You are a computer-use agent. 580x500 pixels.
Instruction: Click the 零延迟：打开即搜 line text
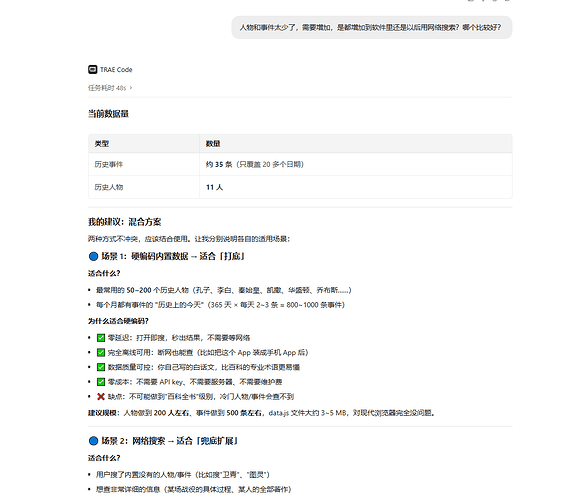179,338
